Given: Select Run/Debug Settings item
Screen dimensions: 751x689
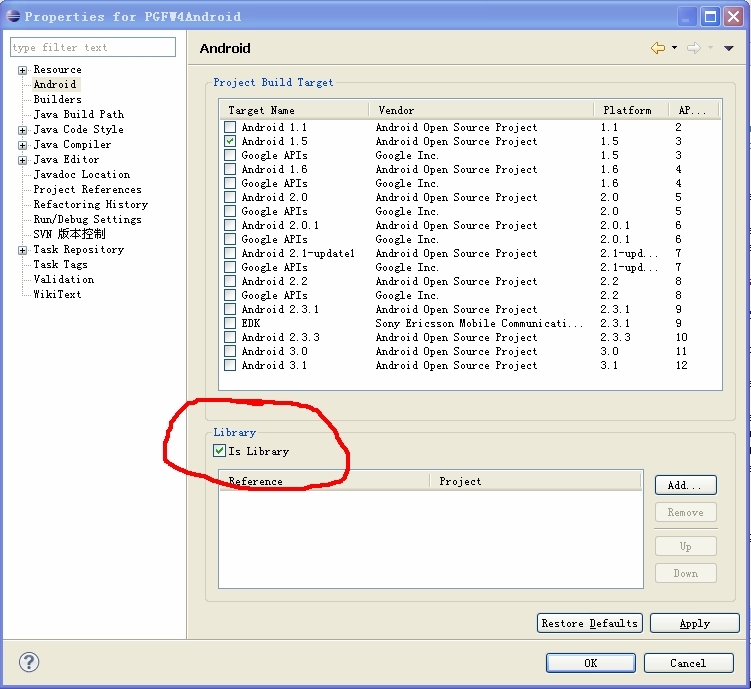Looking at the screenshot, I should 87,219.
